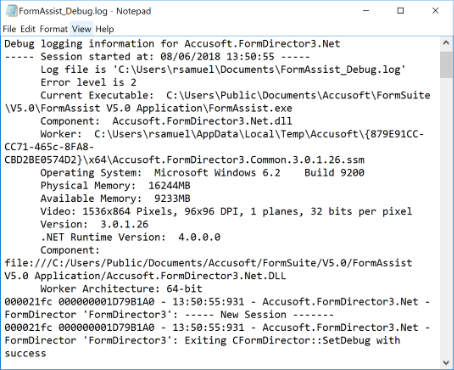
Task: Click the 'Current Executable:' text
Action: 97,95
